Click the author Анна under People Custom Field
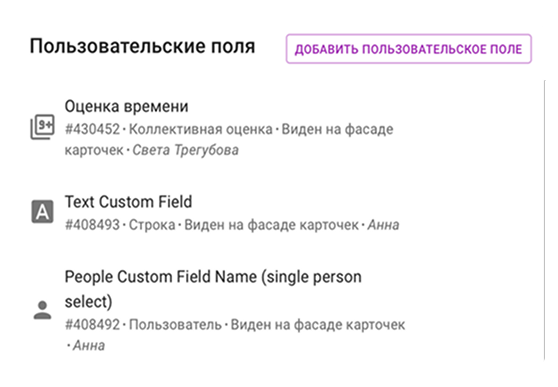This screenshot has height=387, width=558. point(89,346)
